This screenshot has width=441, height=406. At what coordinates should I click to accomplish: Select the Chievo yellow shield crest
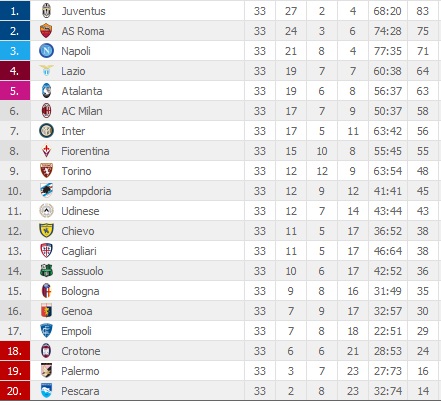tap(46, 231)
